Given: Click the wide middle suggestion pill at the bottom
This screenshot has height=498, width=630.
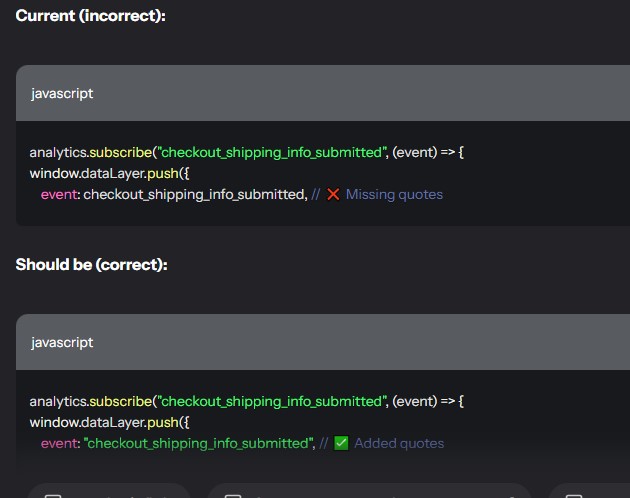Looking at the screenshot, I should (x=368, y=492).
